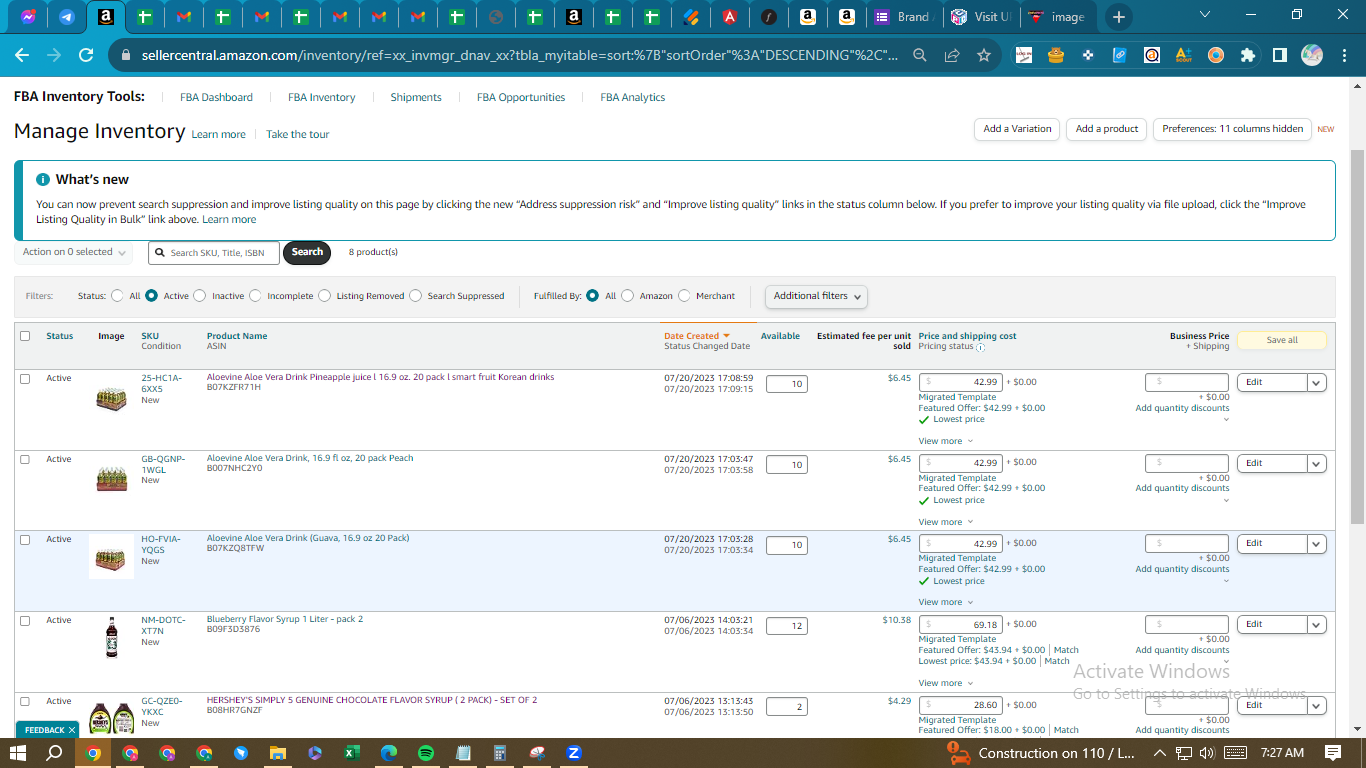1366x768 pixels.
Task: Expand View more for the Pineapple juice row
Action: click(945, 441)
